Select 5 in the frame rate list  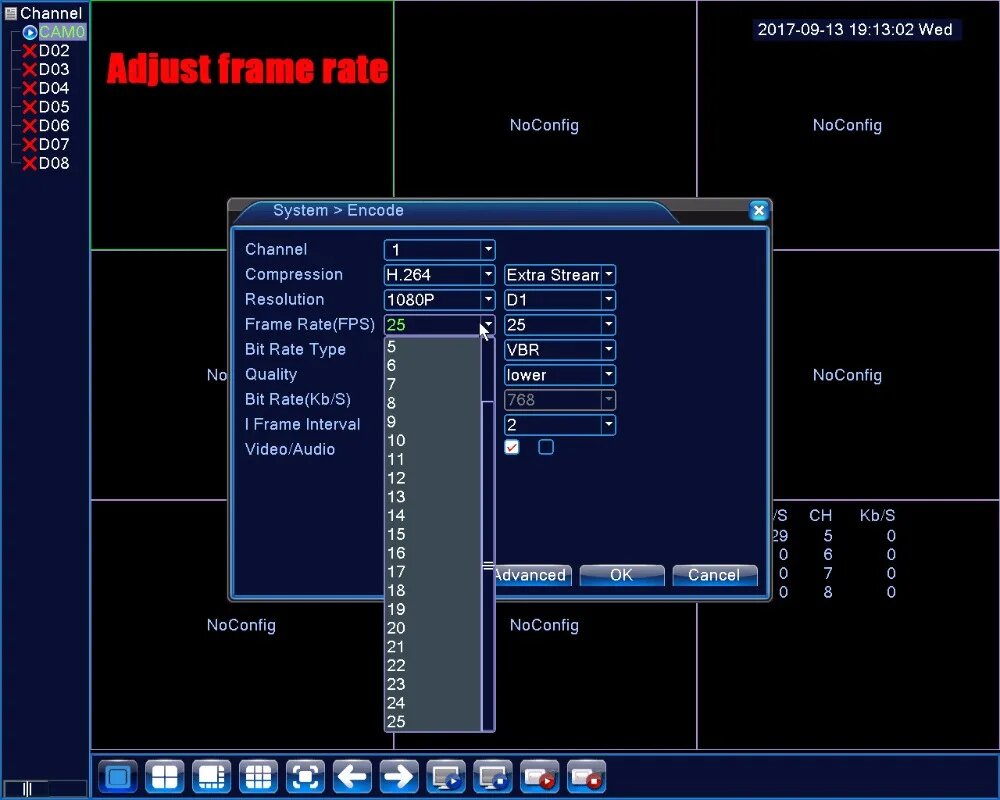coord(433,347)
